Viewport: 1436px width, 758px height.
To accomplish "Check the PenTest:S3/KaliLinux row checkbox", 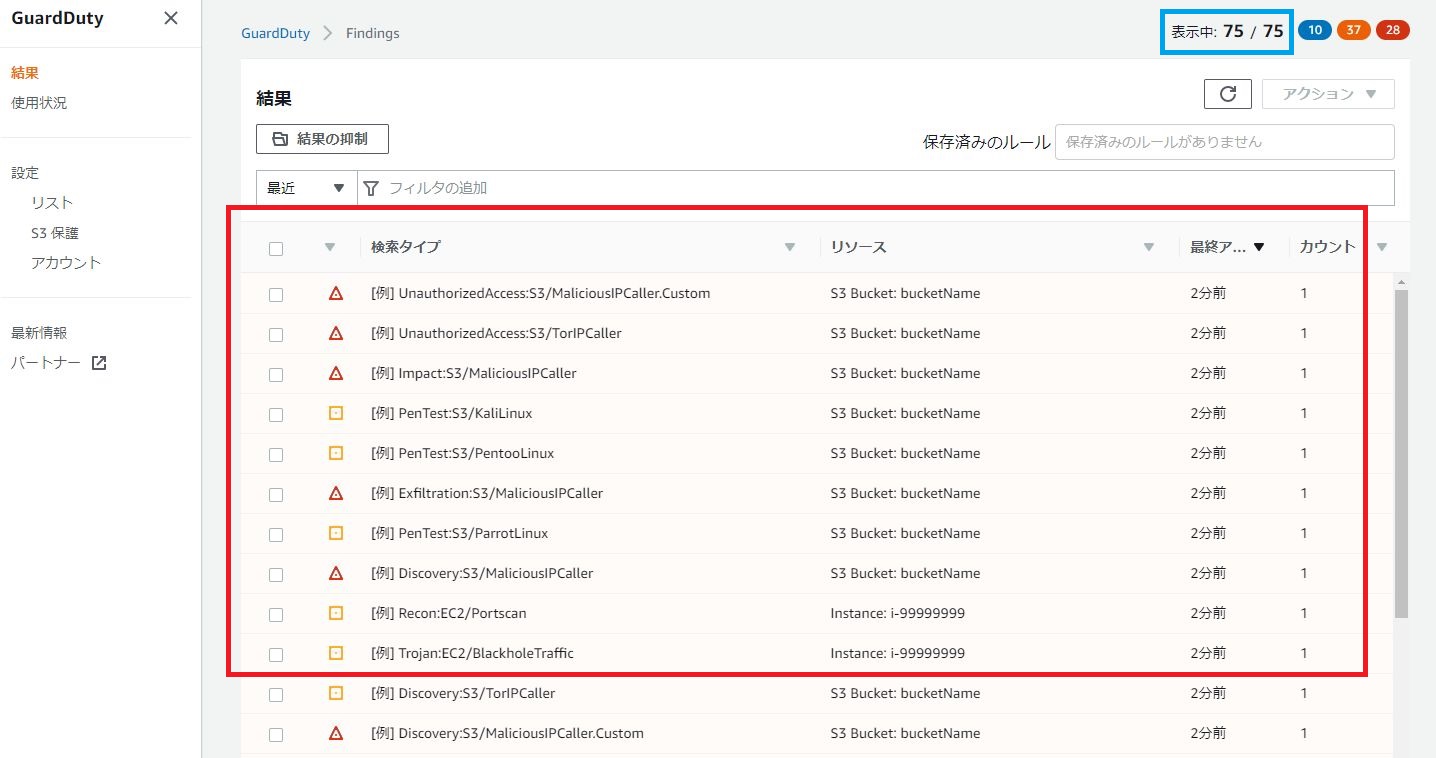I will pos(276,415).
